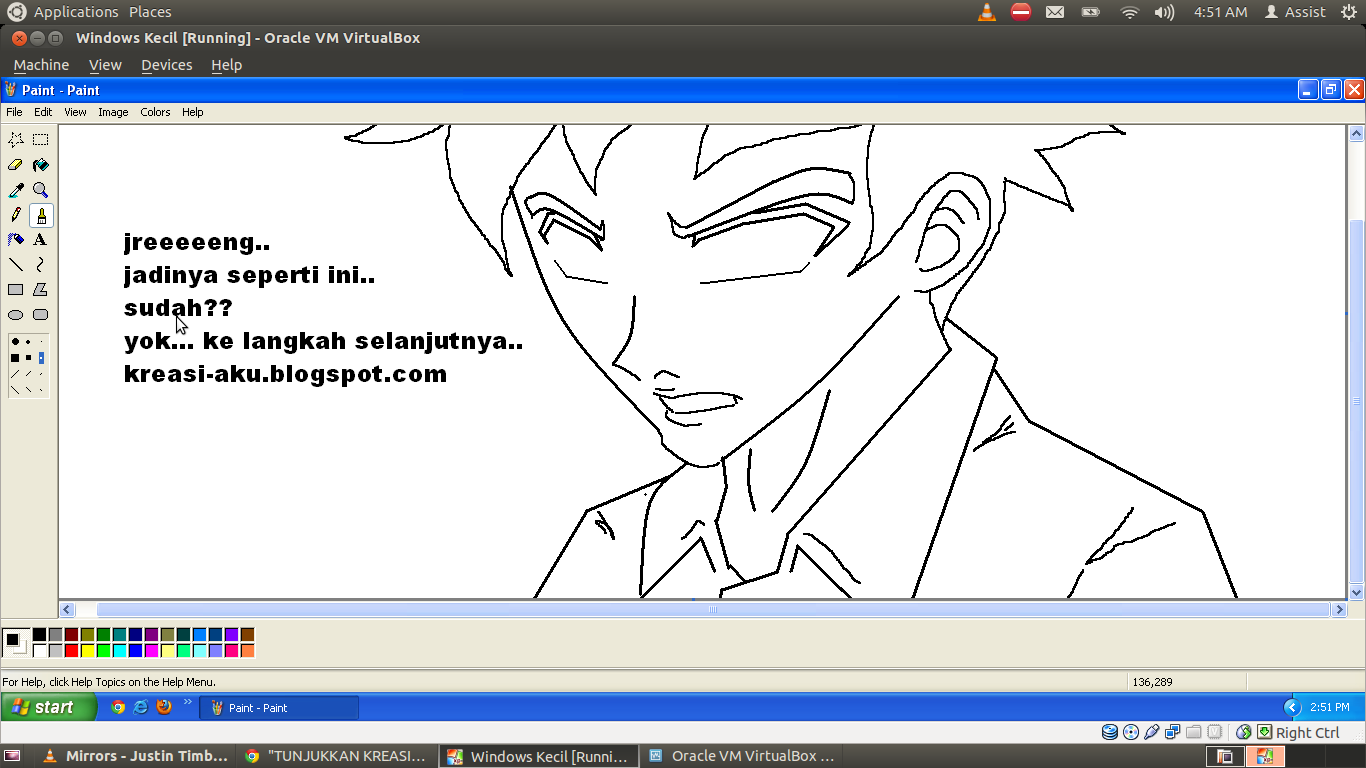The image size is (1366, 768).
Task: Click the canvas scroll up arrow
Action: [x=1357, y=133]
